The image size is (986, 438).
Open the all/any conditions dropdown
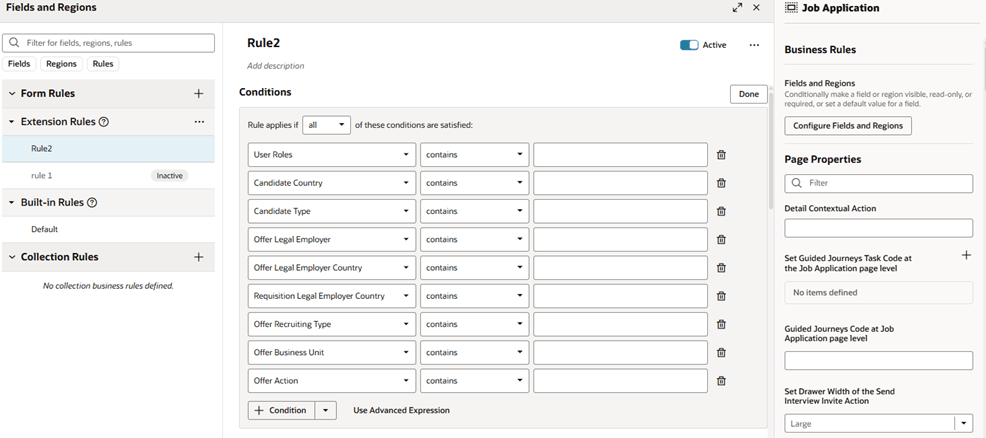327,125
